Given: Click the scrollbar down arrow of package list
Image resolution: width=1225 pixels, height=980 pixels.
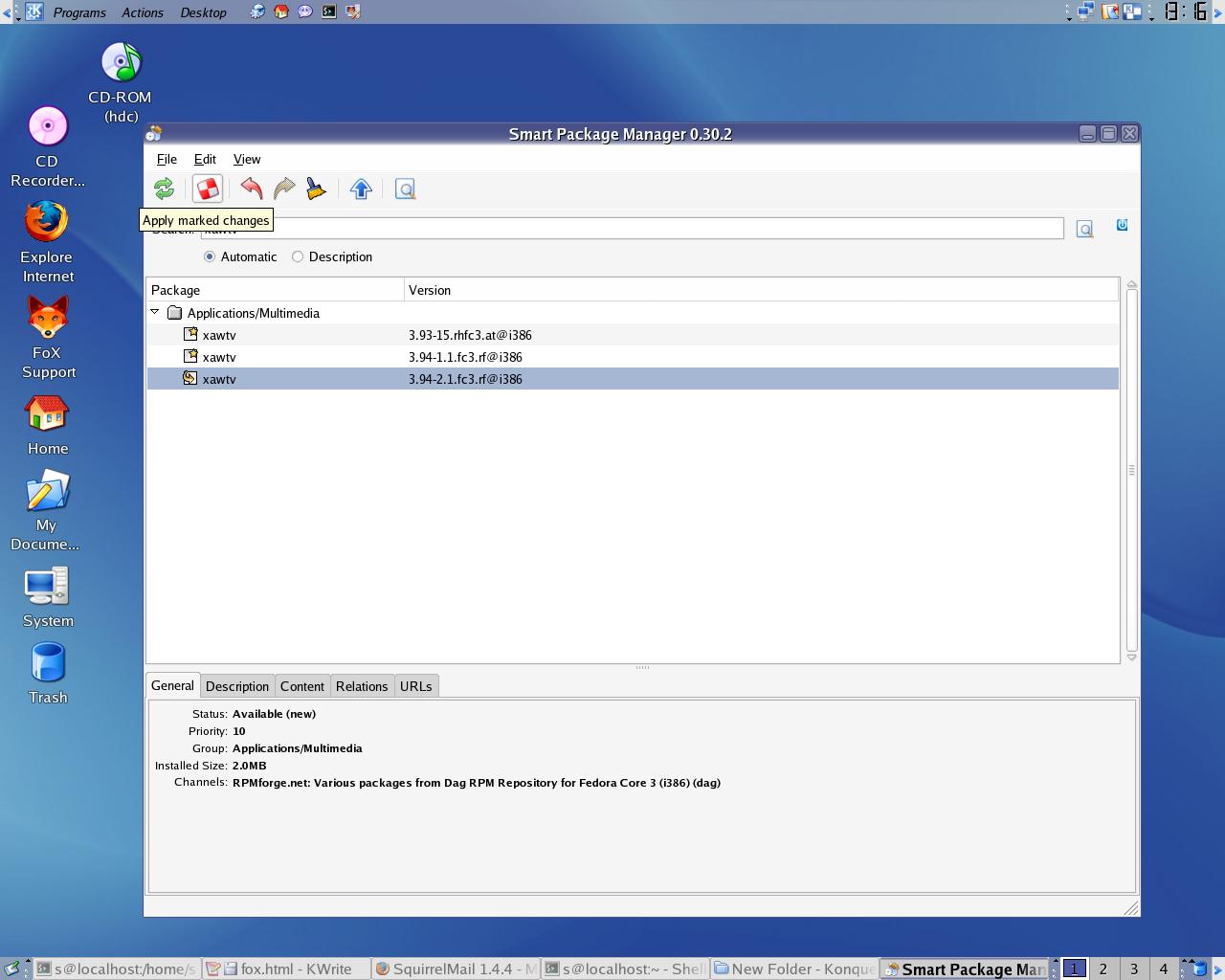Looking at the screenshot, I should pos(1131,657).
